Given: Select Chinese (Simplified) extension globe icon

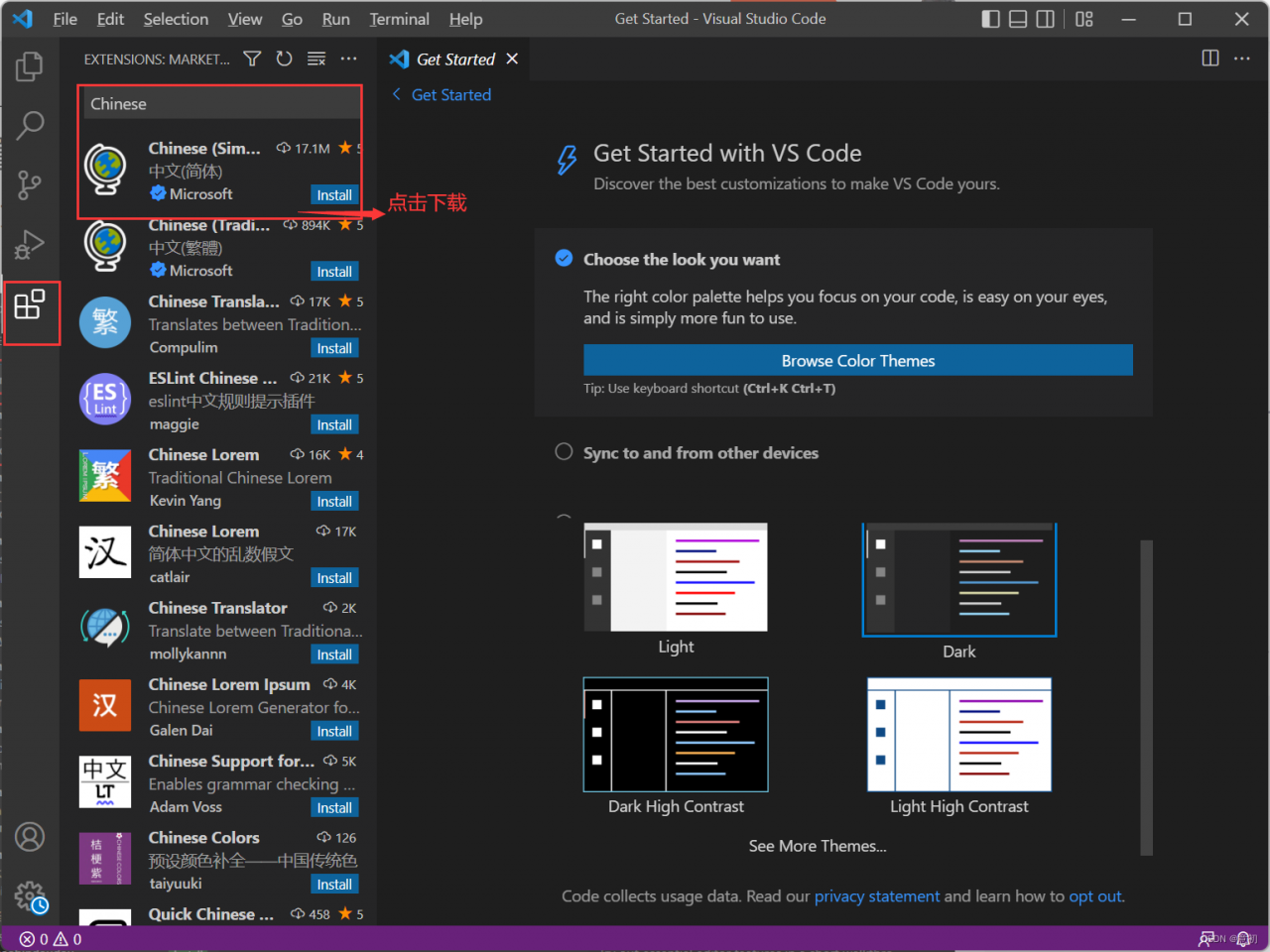Looking at the screenshot, I should tap(105, 170).
